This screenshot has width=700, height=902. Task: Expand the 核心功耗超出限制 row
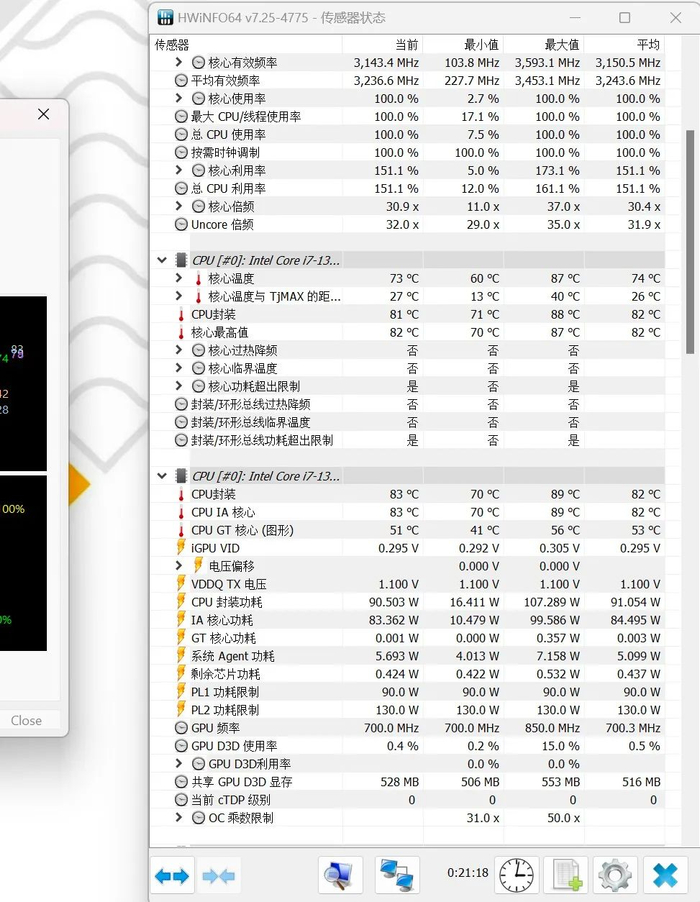click(179, 386)
